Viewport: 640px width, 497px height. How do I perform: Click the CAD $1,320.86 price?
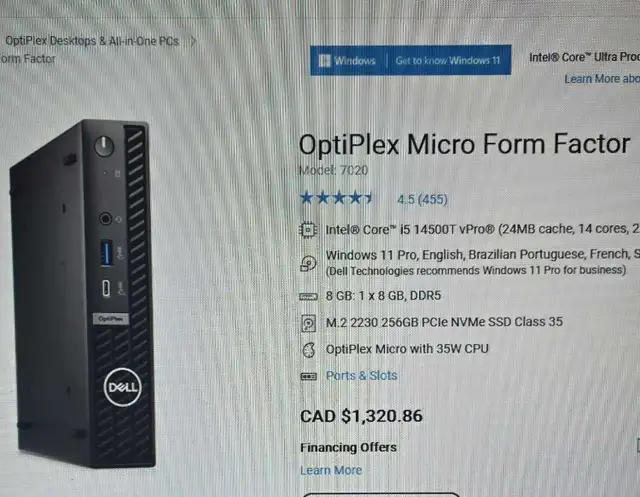click(361, 416)
